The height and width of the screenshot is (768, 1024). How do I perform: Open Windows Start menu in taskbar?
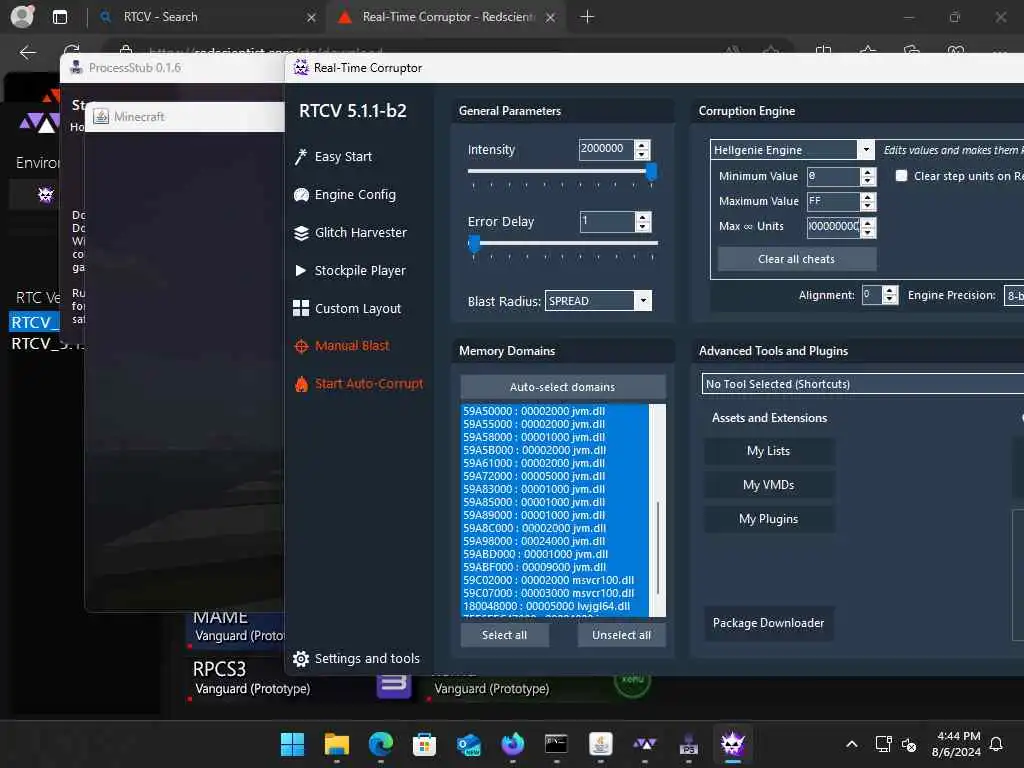pyautogui.click(x=292, y=744)
